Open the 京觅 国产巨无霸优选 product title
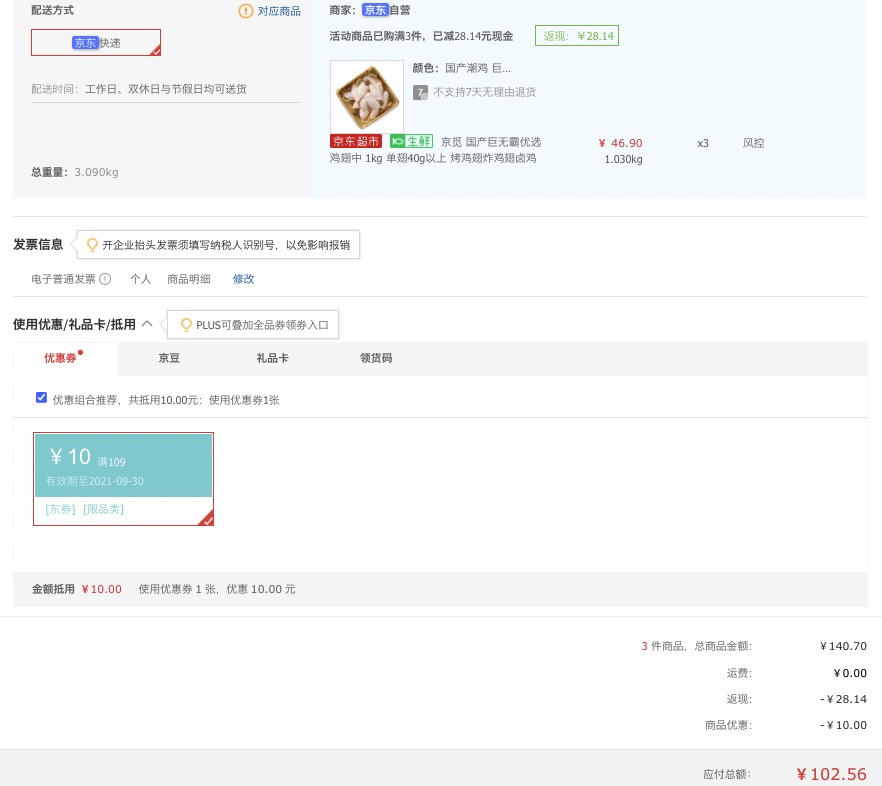The width and height of the screenshot is (882, 786). (435, 150)
